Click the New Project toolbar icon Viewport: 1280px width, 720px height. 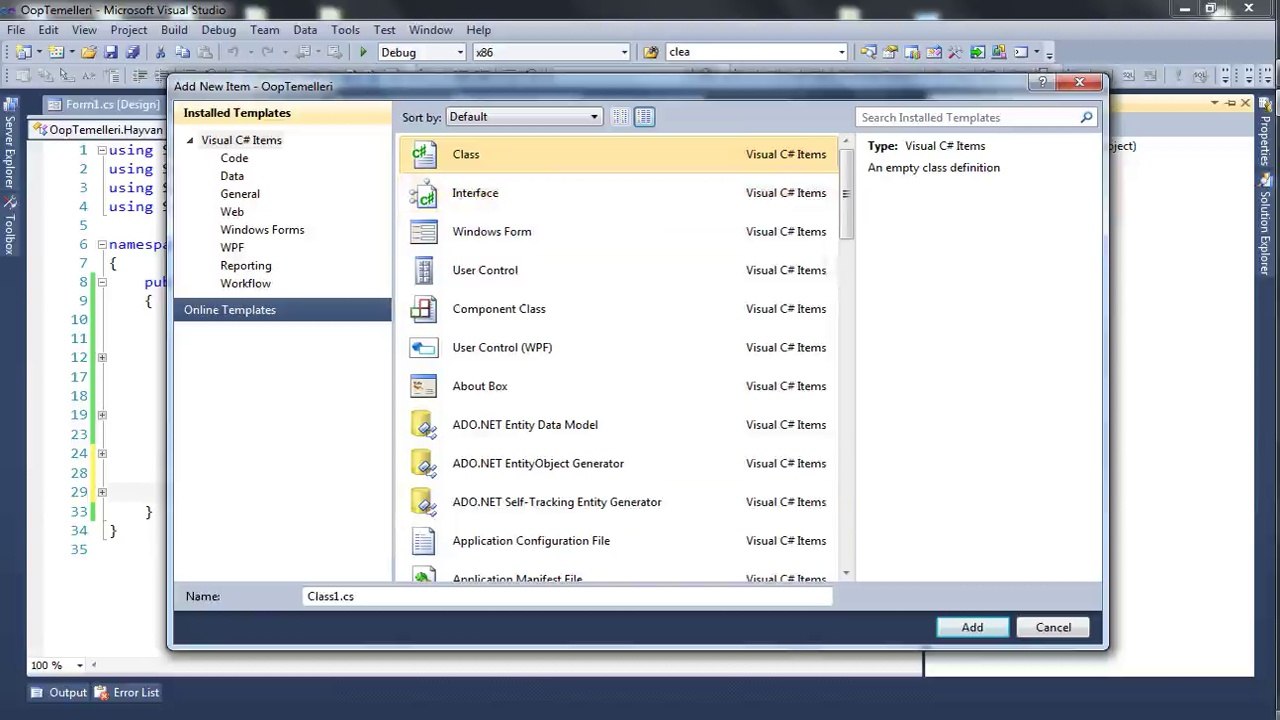[x=22, y=52]
